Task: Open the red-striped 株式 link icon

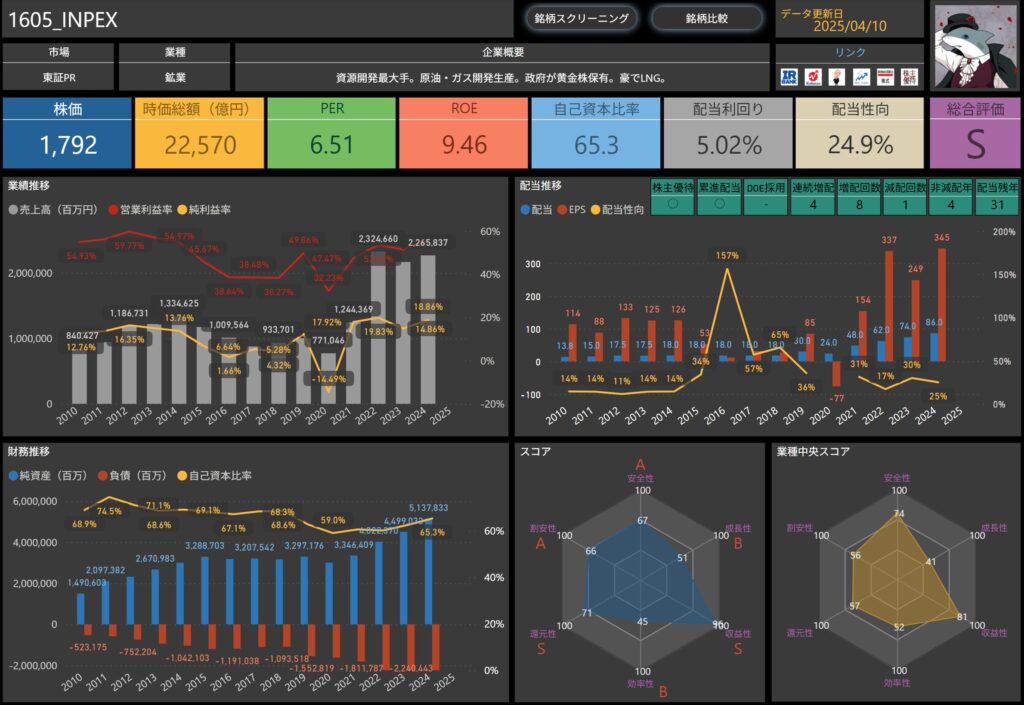Action: pyautogui.click(x=886, y=77)
